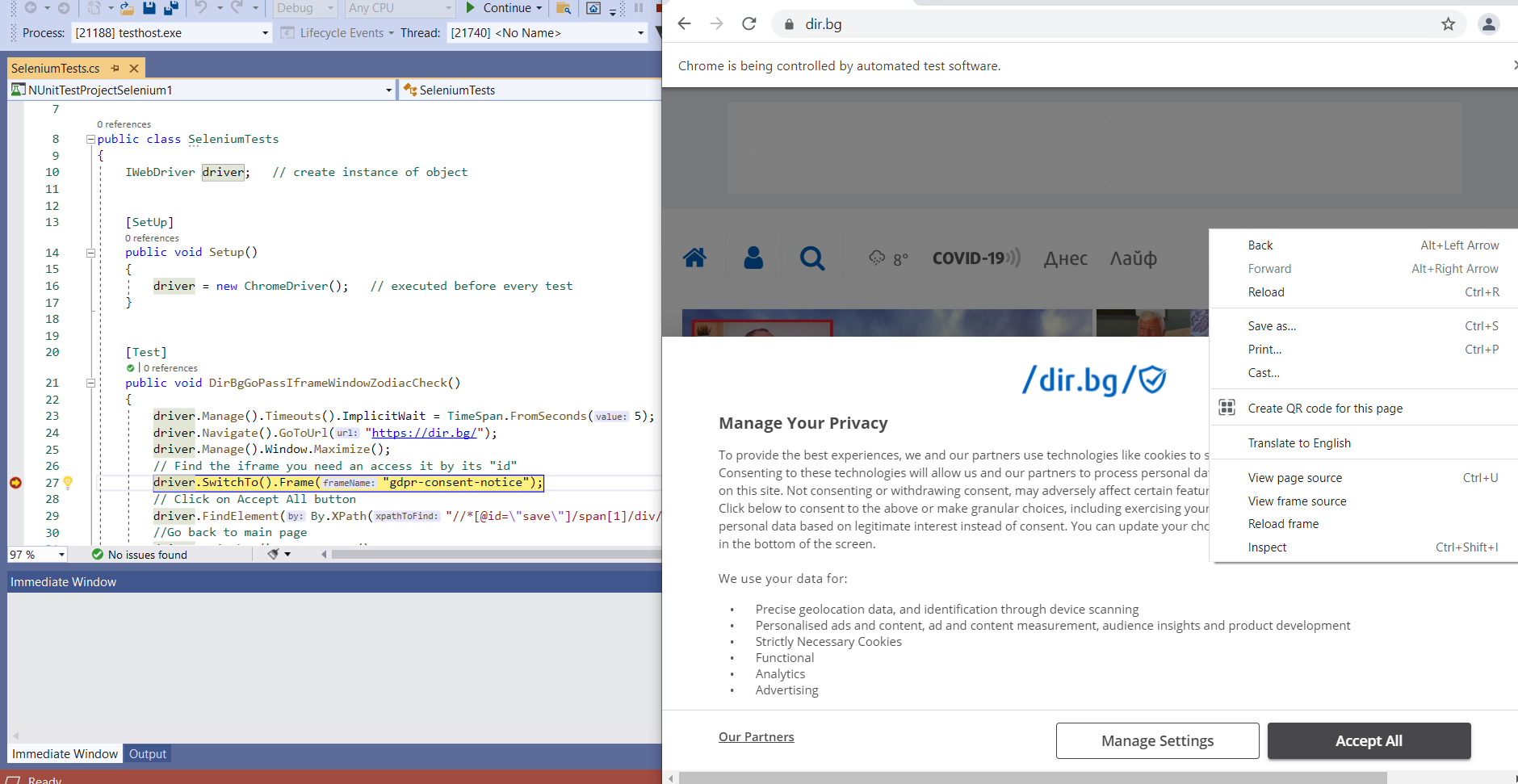
Task: Switch to the Immediate Window tab
Action: (65, 754)
